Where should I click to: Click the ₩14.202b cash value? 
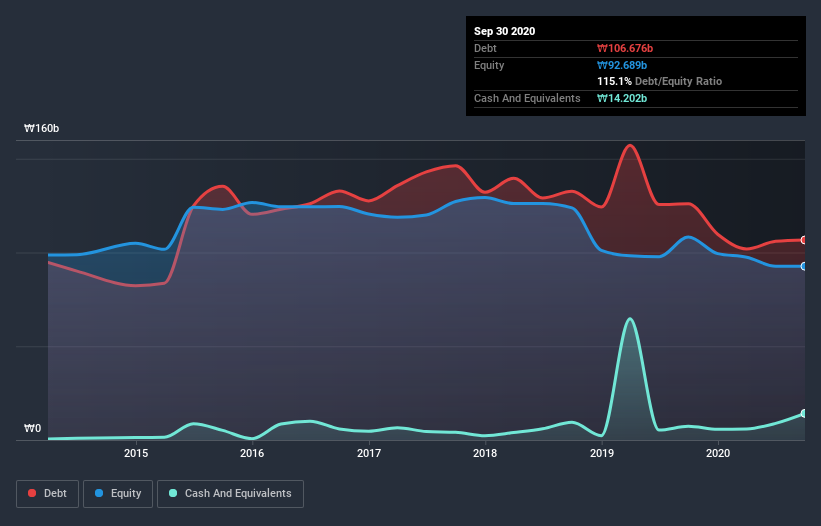pyautogui.click(x=622, y=98)
